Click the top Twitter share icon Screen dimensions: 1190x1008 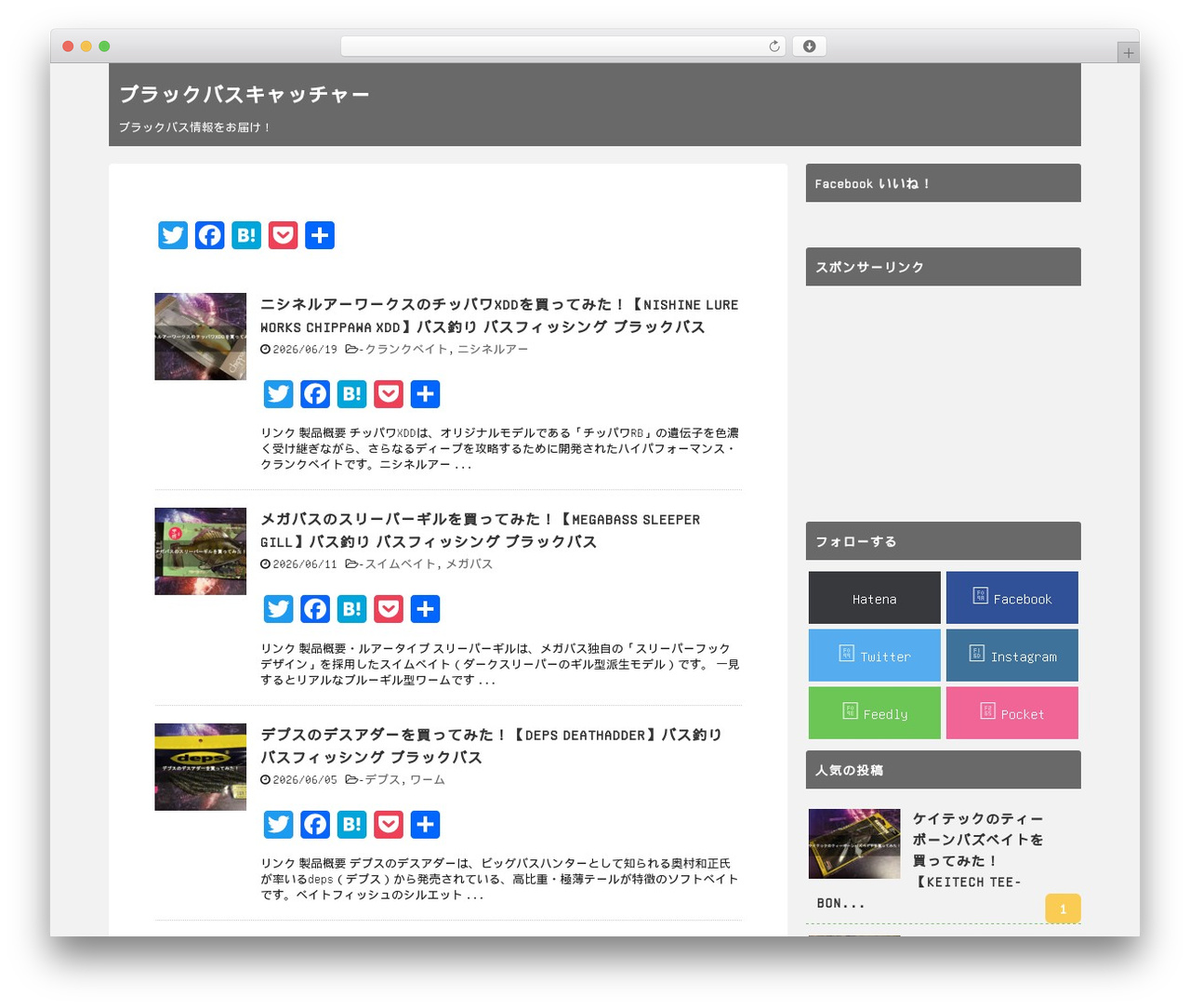(x=173, y=235)
